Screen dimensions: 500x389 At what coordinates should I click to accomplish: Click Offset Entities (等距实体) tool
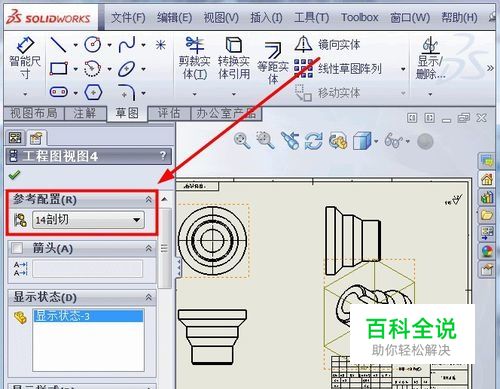coord(273,63)
